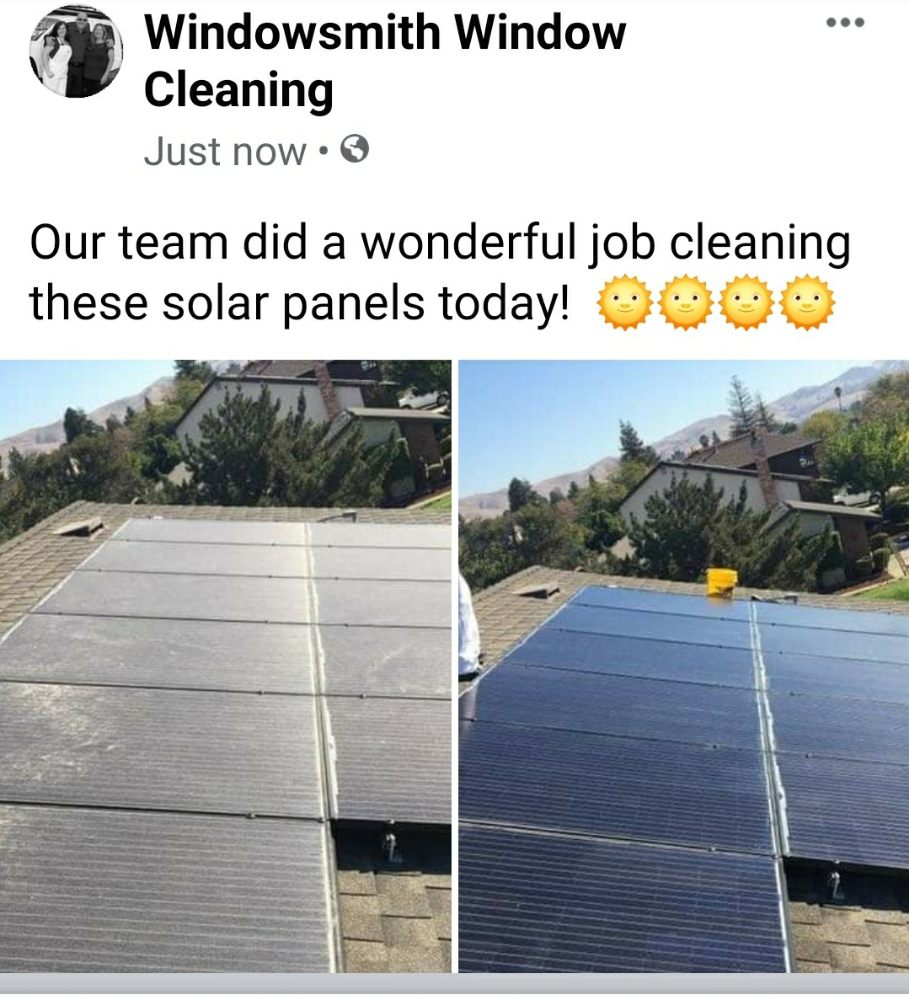Open the dirty solar panels before photo
Screen dimensions: 909x1000
[x=225, y=666]
